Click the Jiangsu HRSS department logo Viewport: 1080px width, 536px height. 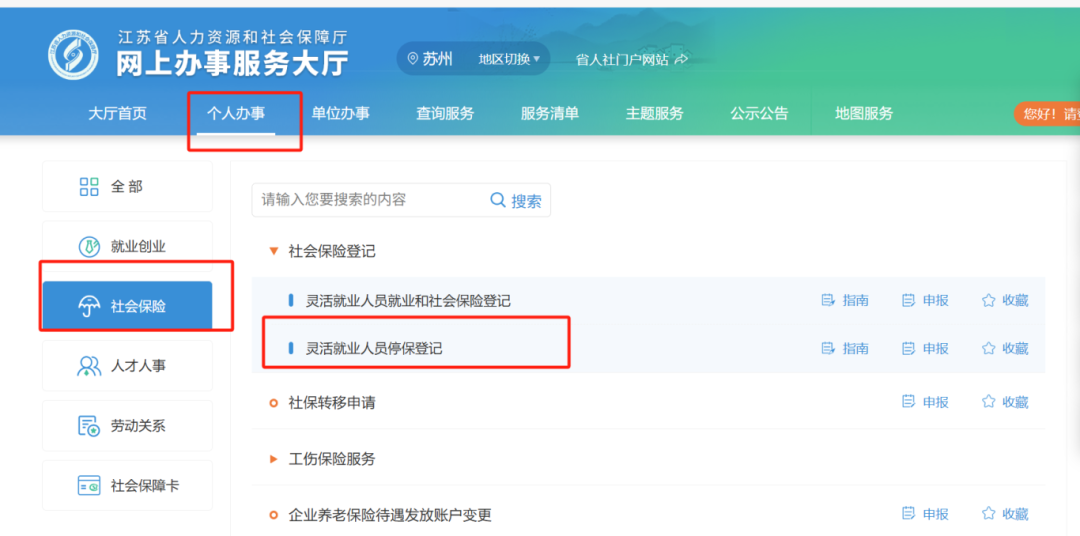point(74,54)
